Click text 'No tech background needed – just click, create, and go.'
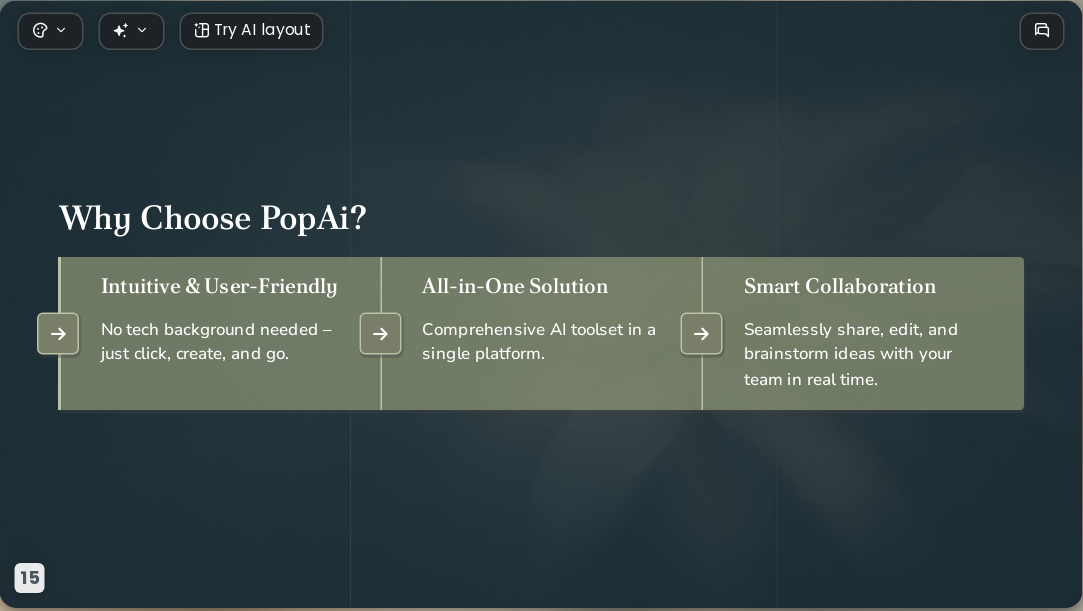Viewport: 1083px width, 611px height. pyautogui.click(x=217, y=342)
